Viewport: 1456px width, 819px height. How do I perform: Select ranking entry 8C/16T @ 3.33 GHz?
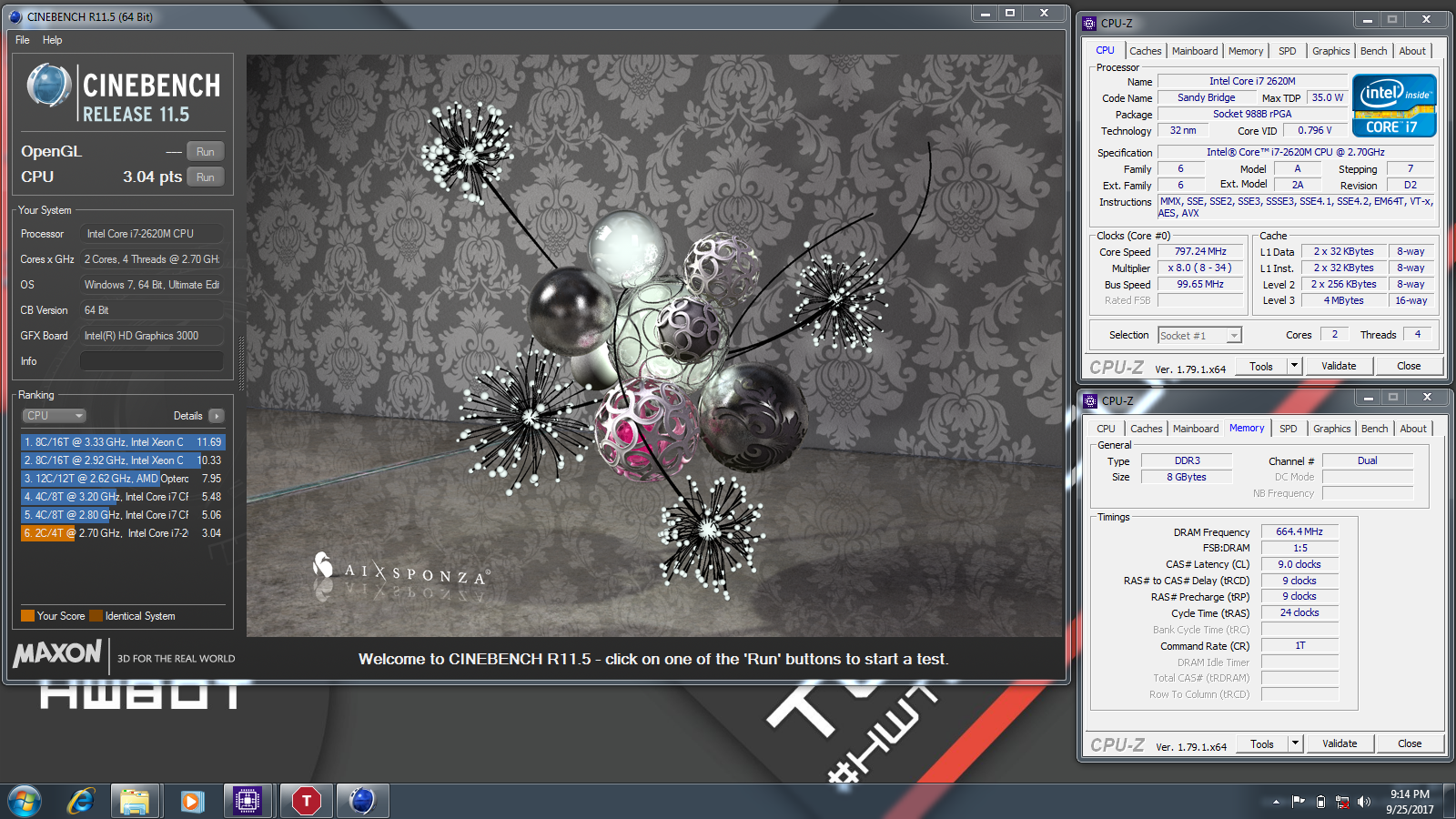click(x=122, y=442)
